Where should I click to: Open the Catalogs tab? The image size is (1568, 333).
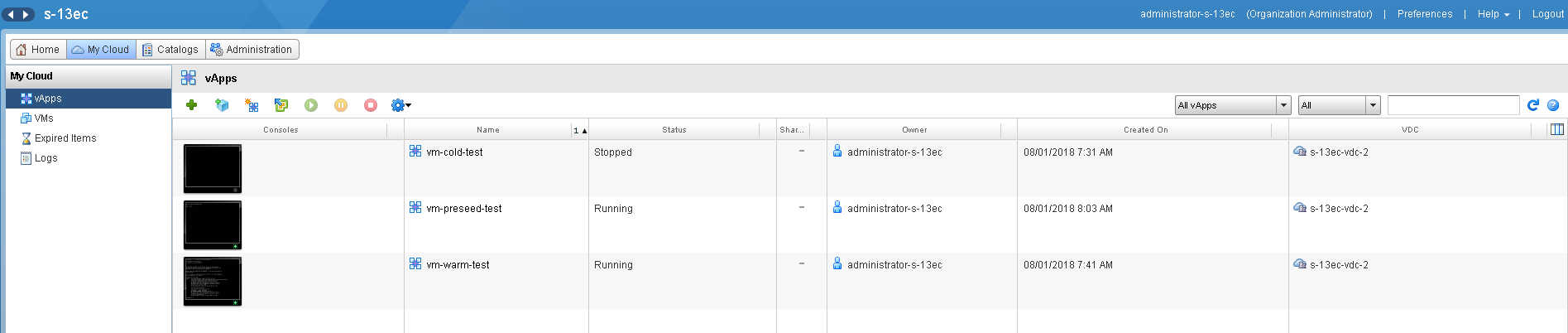(x=170, y=50)
